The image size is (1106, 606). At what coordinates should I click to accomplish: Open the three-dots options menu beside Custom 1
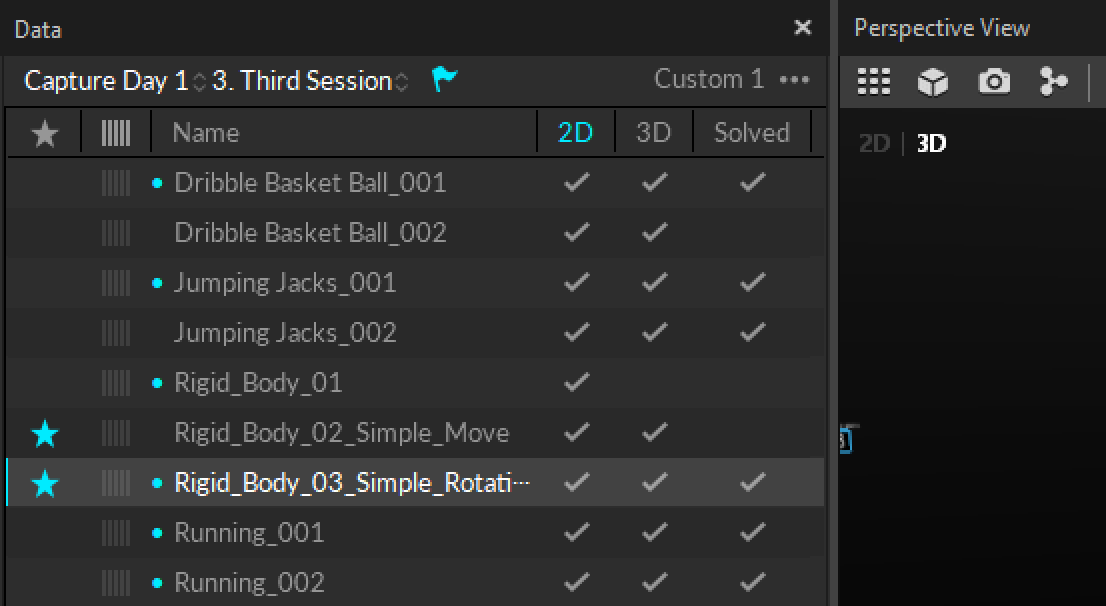tap(795, 80)
